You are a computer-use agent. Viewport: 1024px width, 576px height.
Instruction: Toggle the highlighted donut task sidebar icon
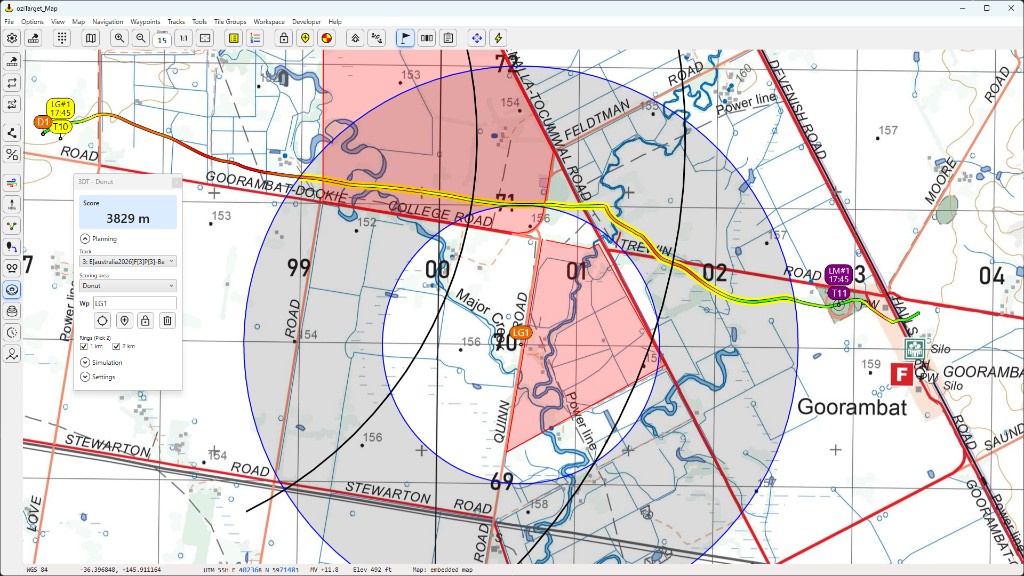[x=12, y=290]
